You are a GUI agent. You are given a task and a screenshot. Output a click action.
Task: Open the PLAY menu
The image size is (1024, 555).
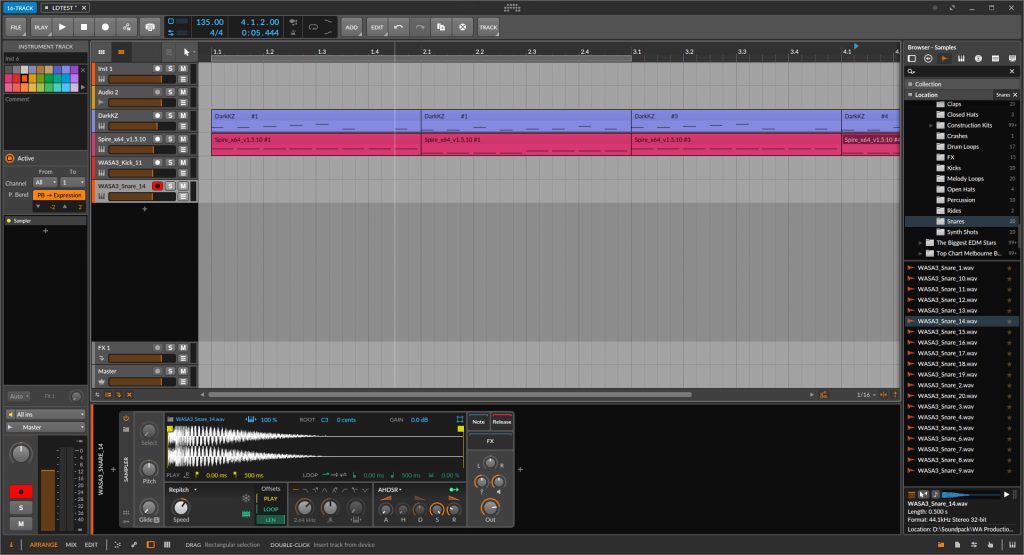(x=40, y=27)
